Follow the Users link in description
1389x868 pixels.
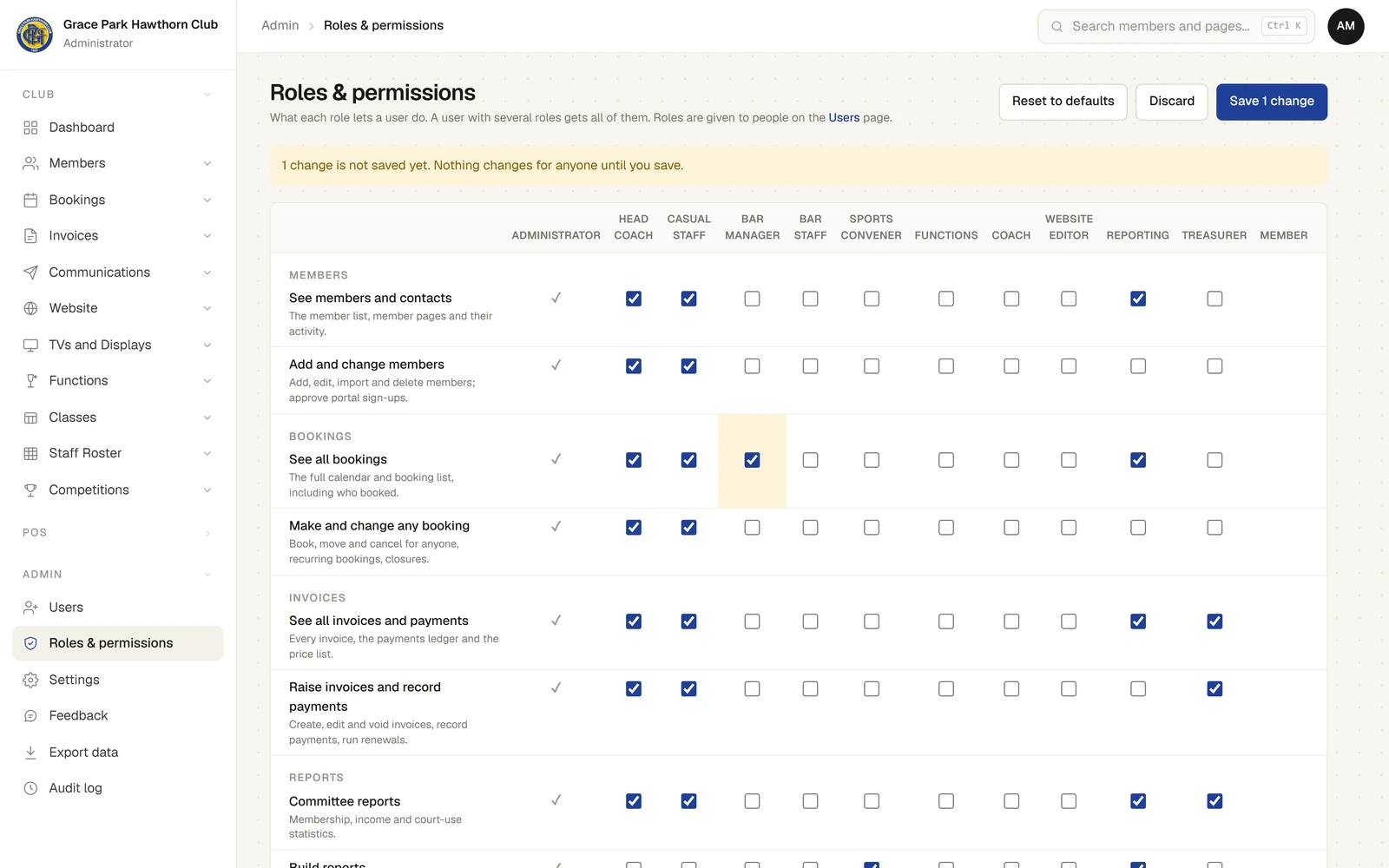[x=844, y=118]
